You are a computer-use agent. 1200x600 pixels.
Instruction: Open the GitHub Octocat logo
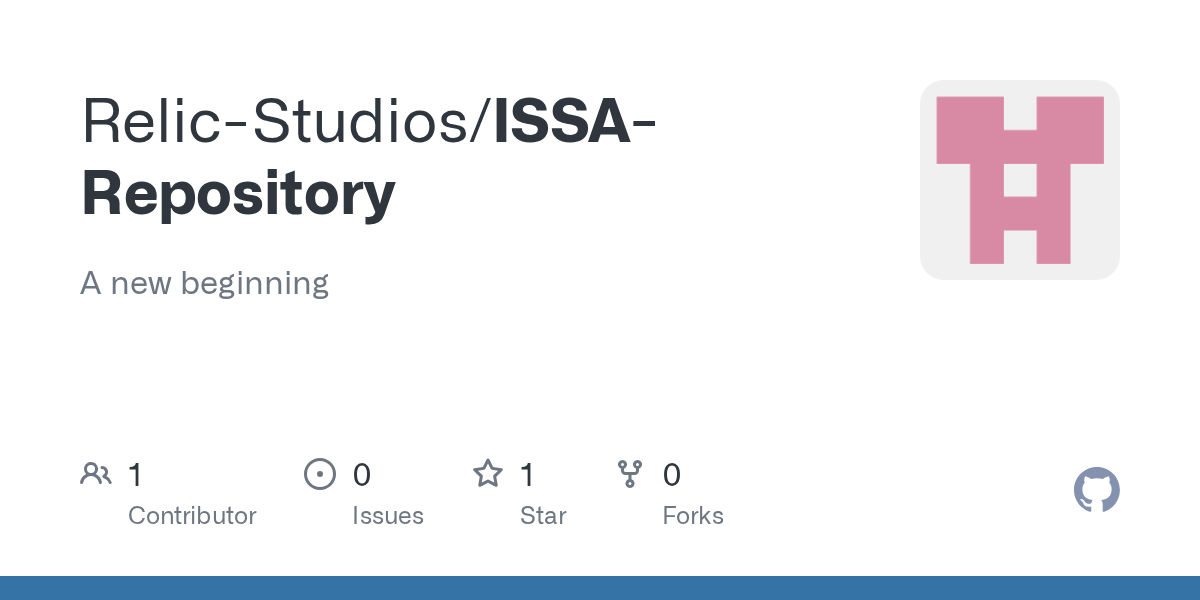point(1096,491)
